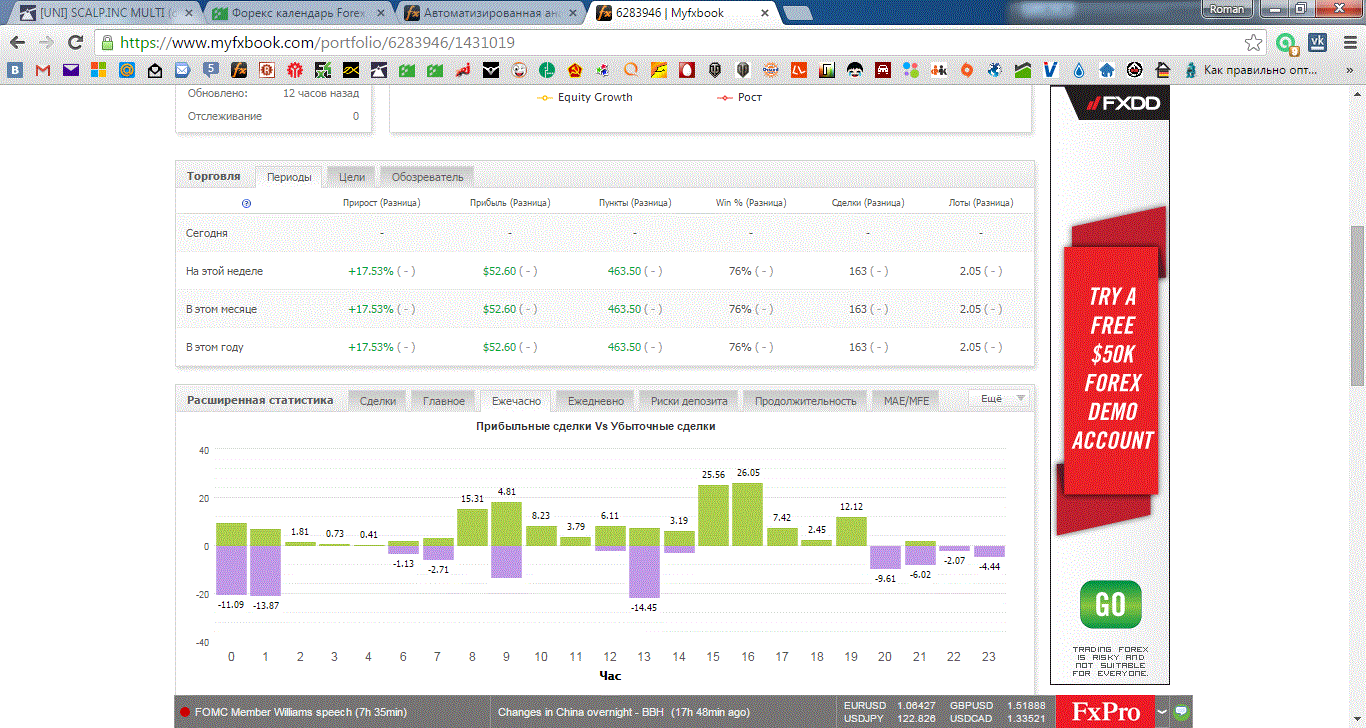Image resolution: width=1366 pixels, height=728 pixels.
Task: Open the Roman profile button in title bar
Action: [1227, 9]
